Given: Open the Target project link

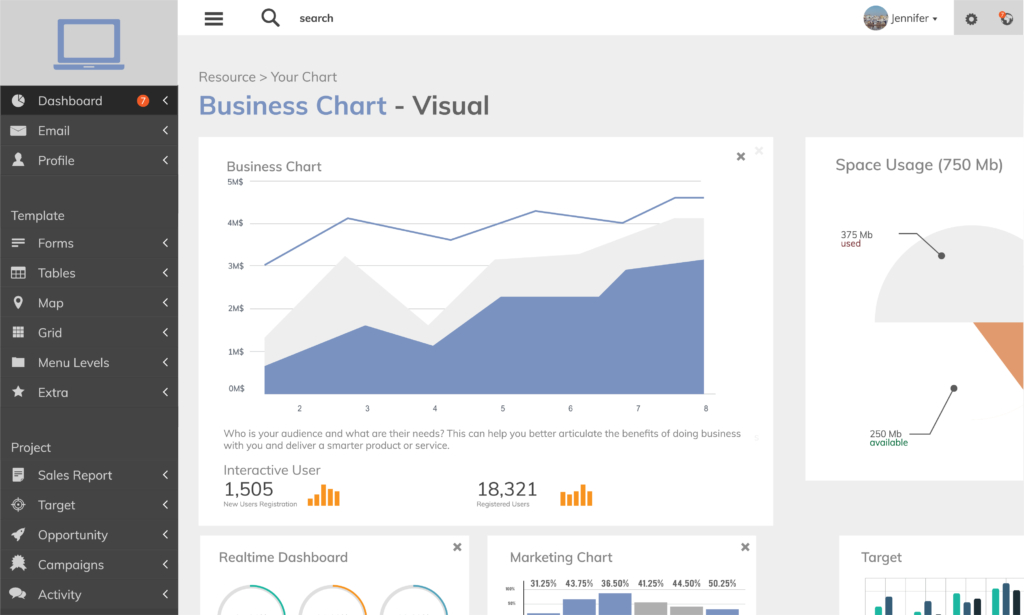Looking at the screenshot, I should click(x=56, y=505).
